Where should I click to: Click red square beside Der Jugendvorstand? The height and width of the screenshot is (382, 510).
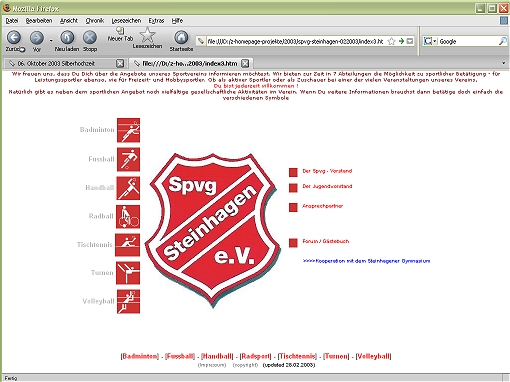[x=293, y=188]
